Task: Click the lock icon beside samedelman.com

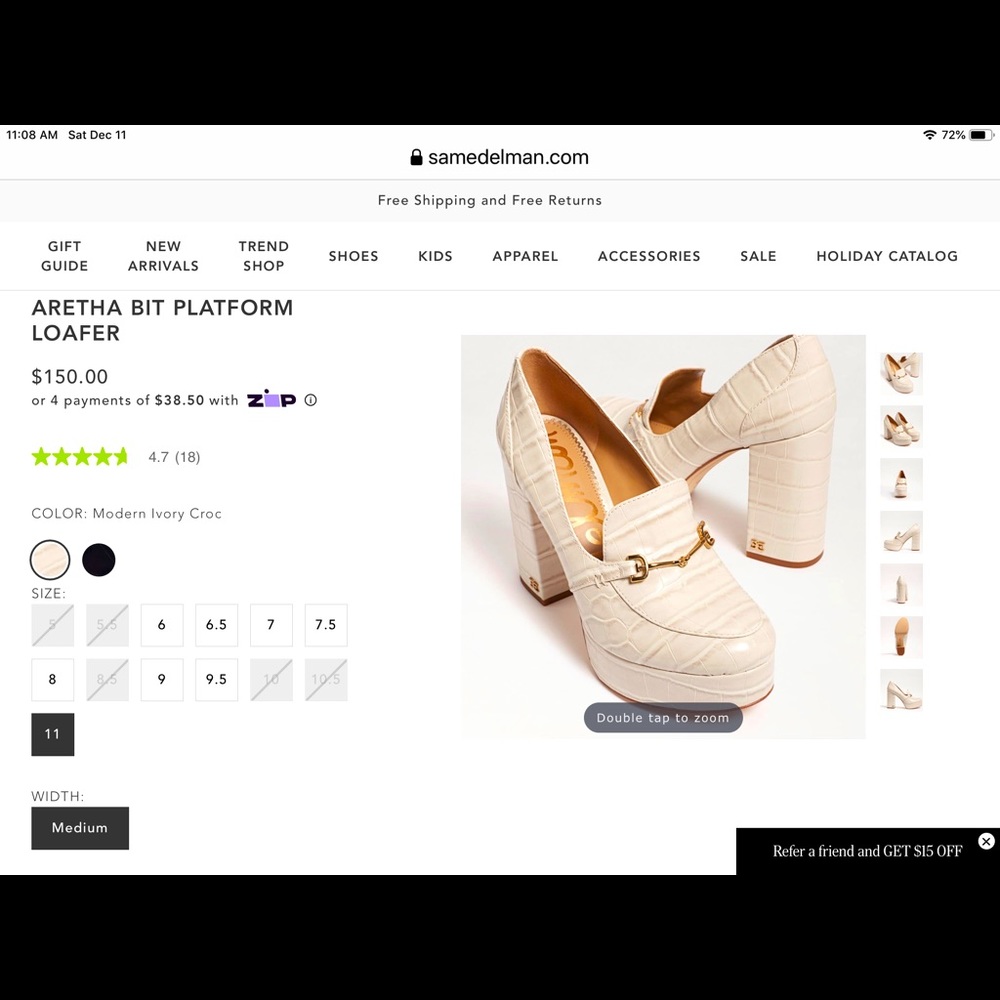Action: 416,156
